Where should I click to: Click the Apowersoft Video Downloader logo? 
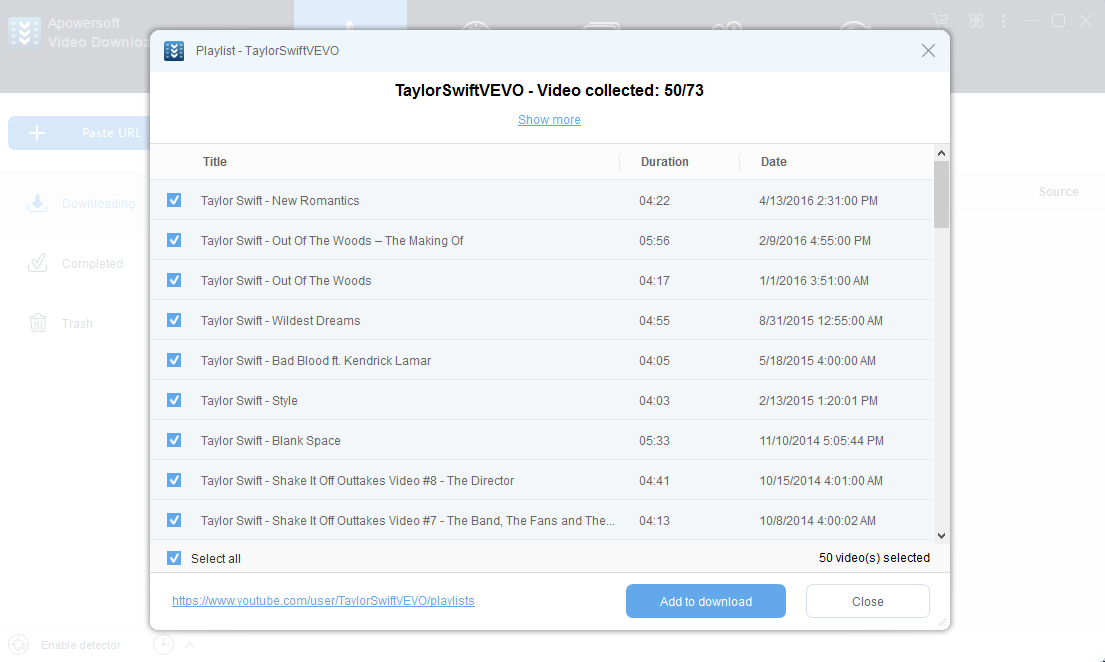pos(24,32)
